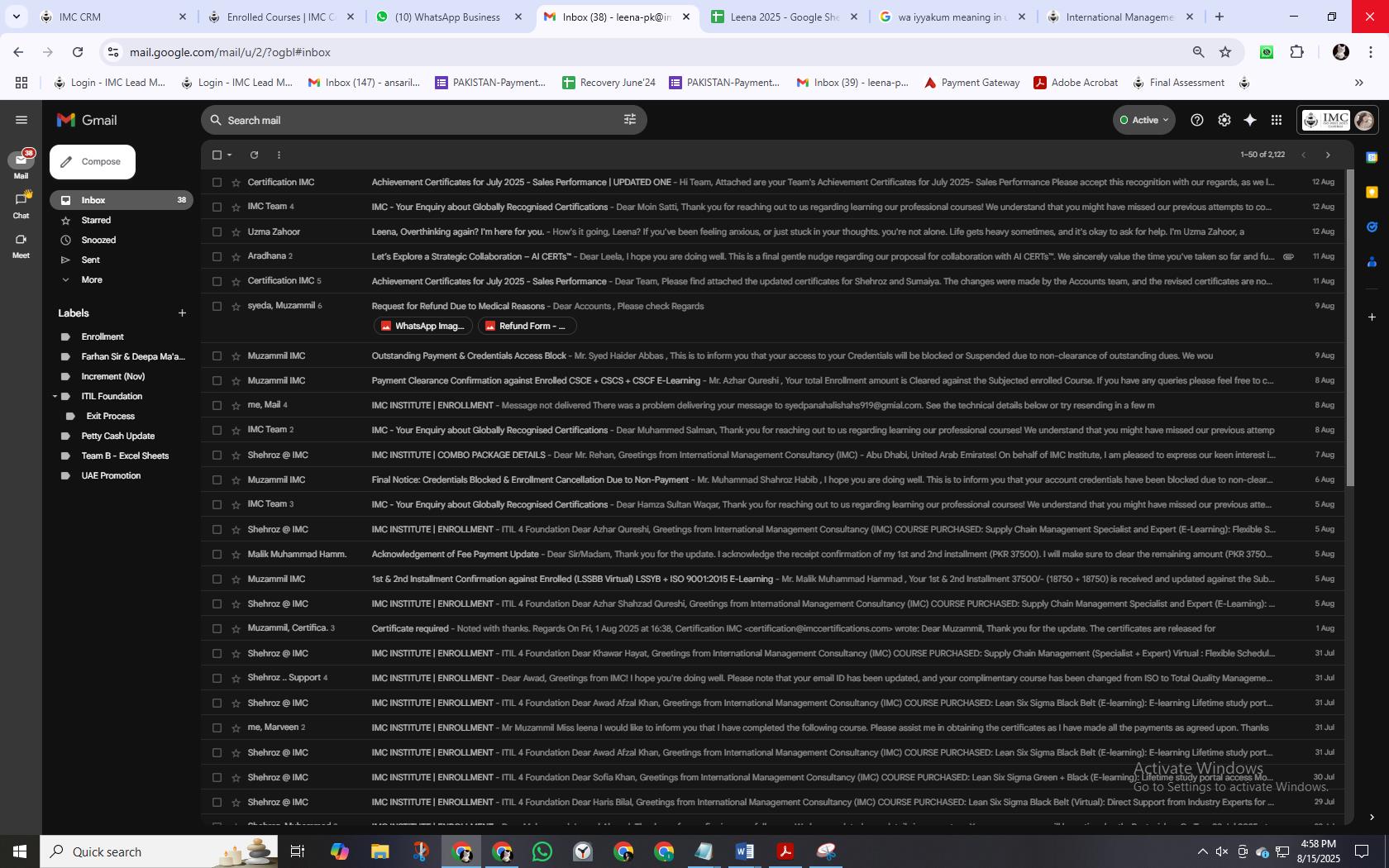1389x868 pixels.
Task: Open the select dropdown arrow beside master checkbox
Action: click(x=230, y=155)
